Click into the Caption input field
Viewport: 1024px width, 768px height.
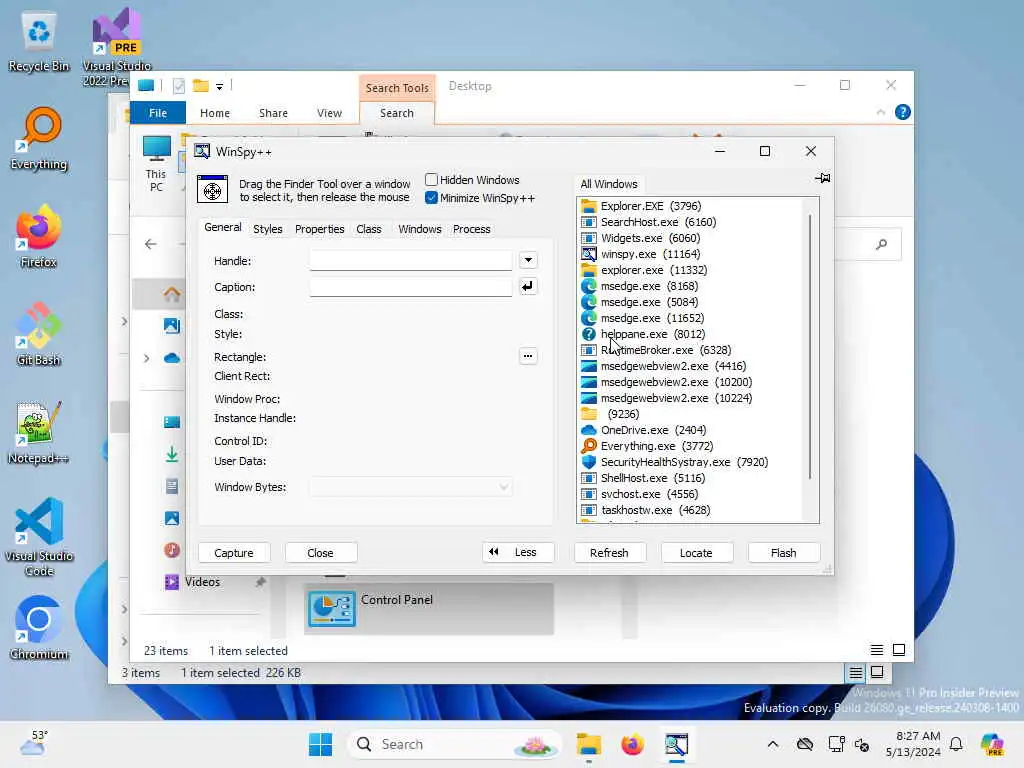(411, 287)
